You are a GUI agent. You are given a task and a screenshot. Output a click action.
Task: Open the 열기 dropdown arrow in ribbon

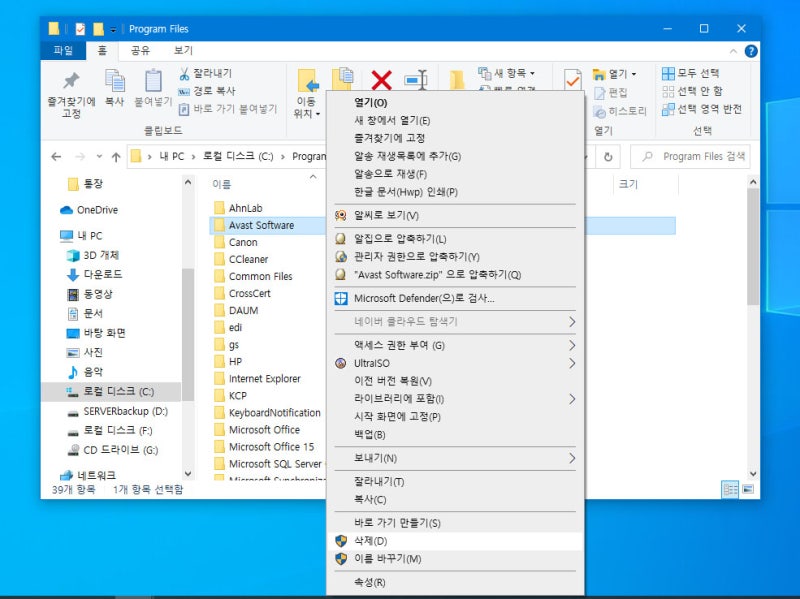tap(634, 74)
